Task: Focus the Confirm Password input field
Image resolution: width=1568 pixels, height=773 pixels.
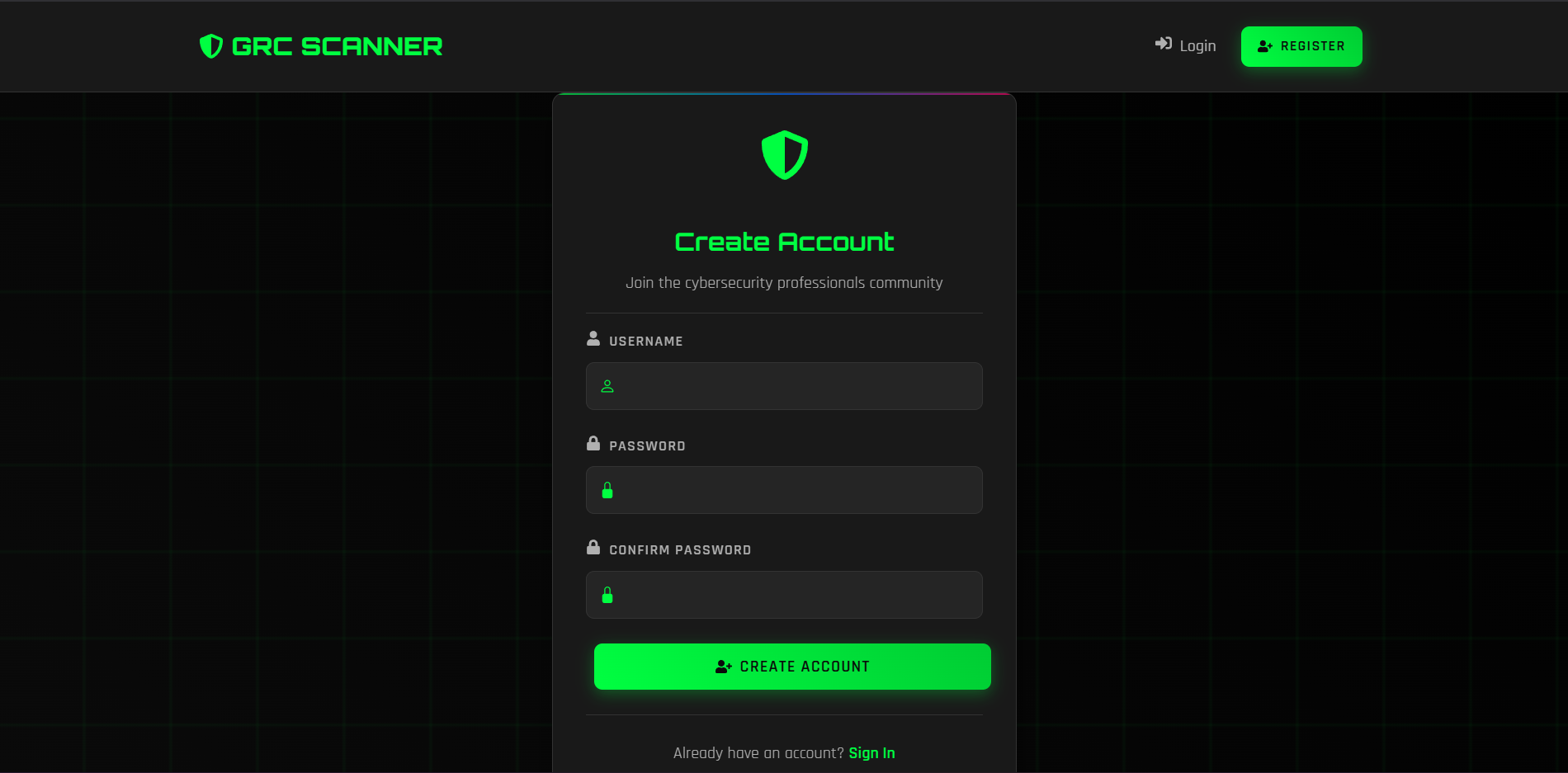Action: (784, 595)
